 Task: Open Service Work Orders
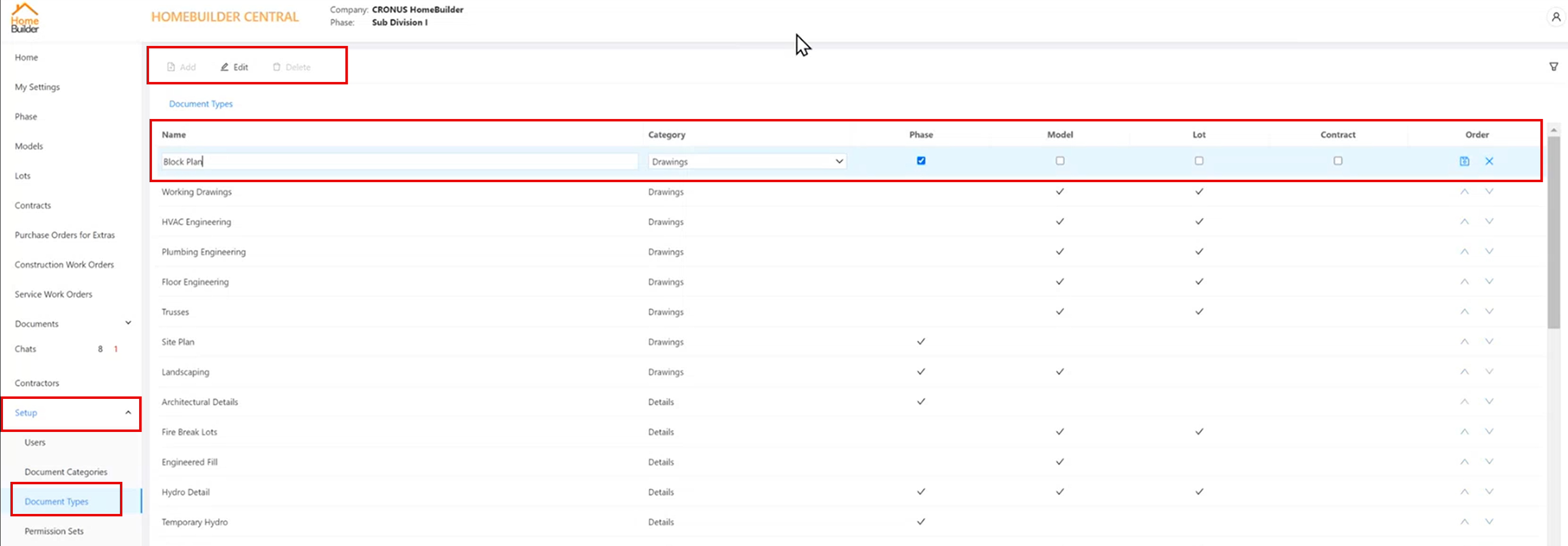click(54, 294)
